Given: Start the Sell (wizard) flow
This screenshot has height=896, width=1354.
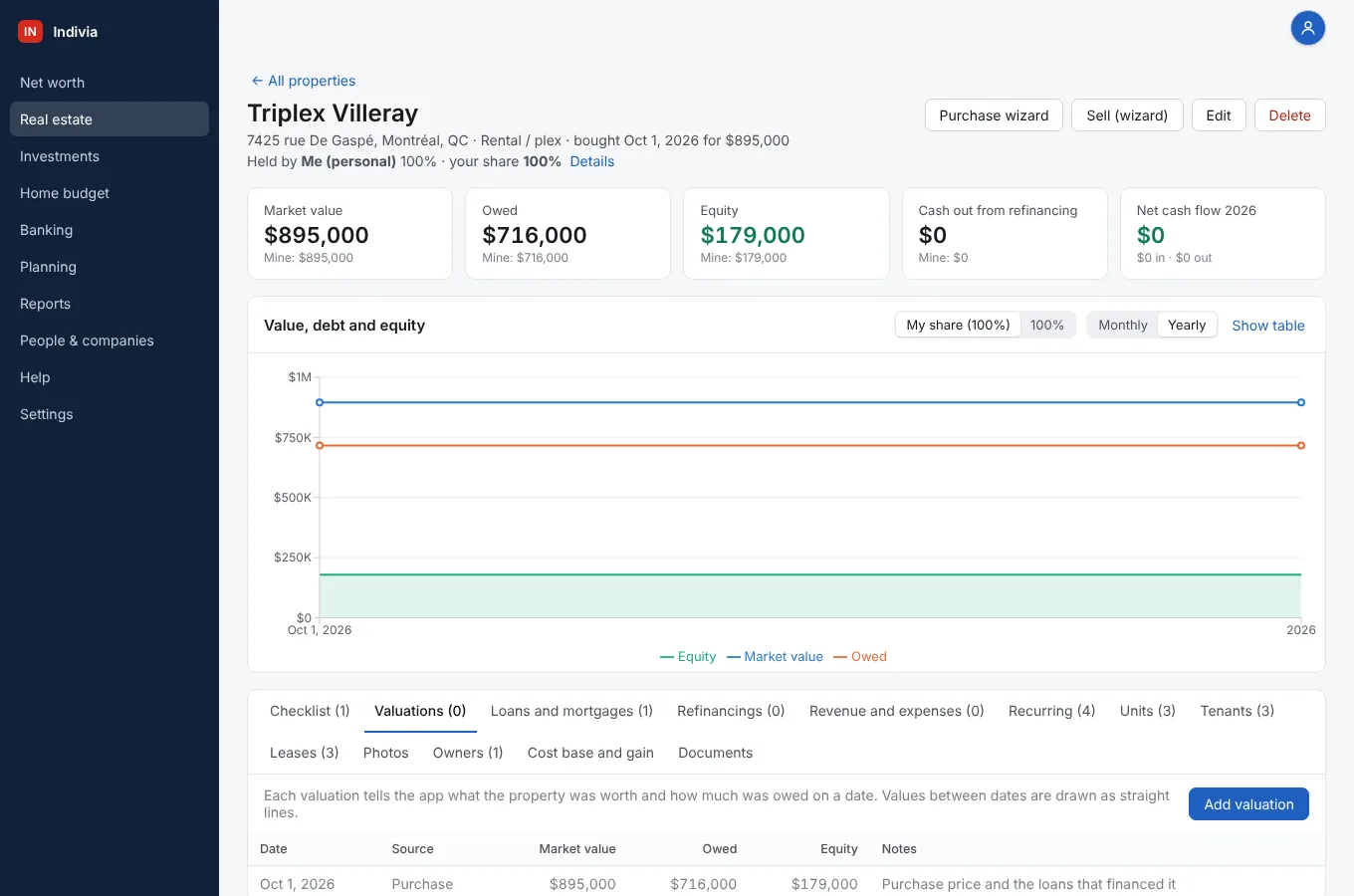Looking at the screenshot, I should tap(1127, 115).
